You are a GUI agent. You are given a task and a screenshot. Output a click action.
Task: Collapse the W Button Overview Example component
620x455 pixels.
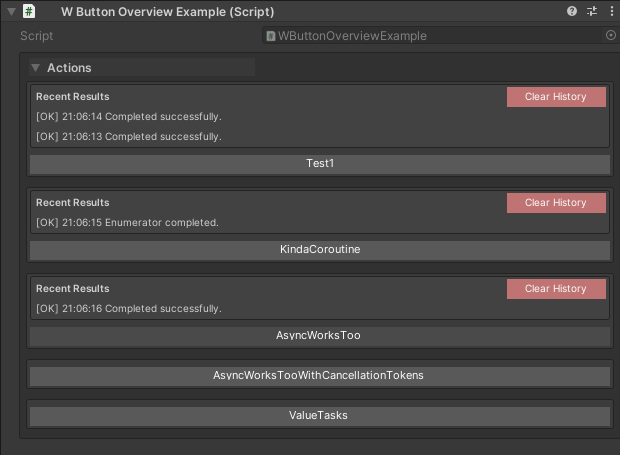(11, 12)
